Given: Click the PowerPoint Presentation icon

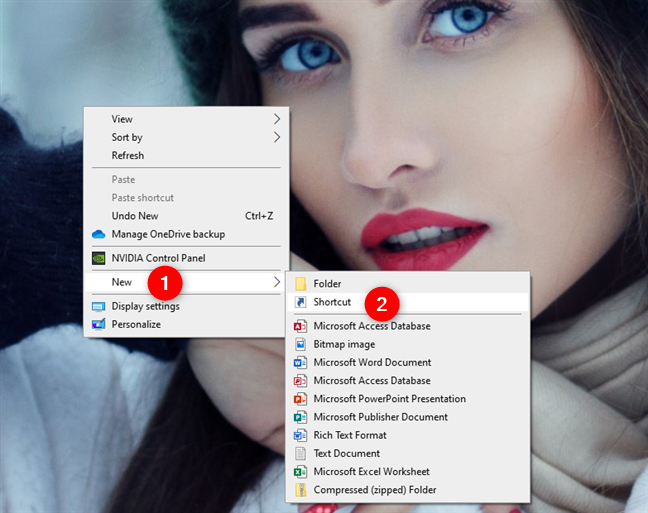Looking at the screenshot, I should 300,399.
